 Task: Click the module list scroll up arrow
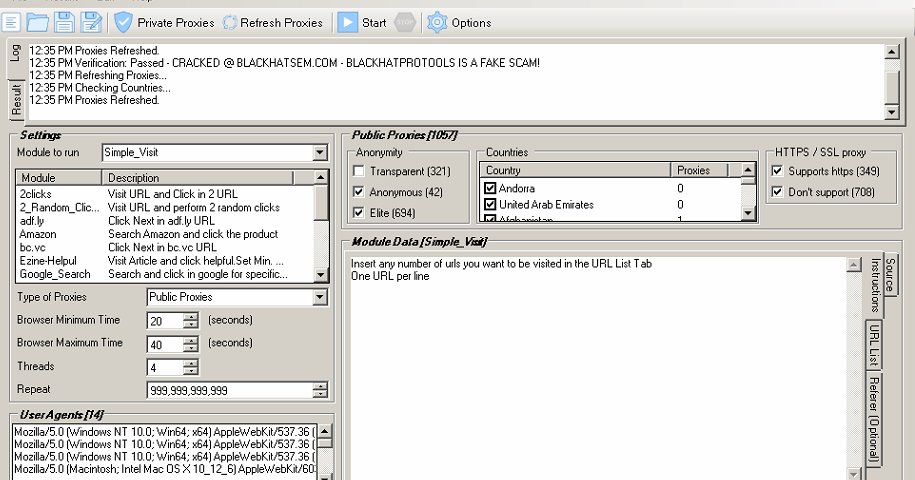pyautogui.click(x=321, y=177)
